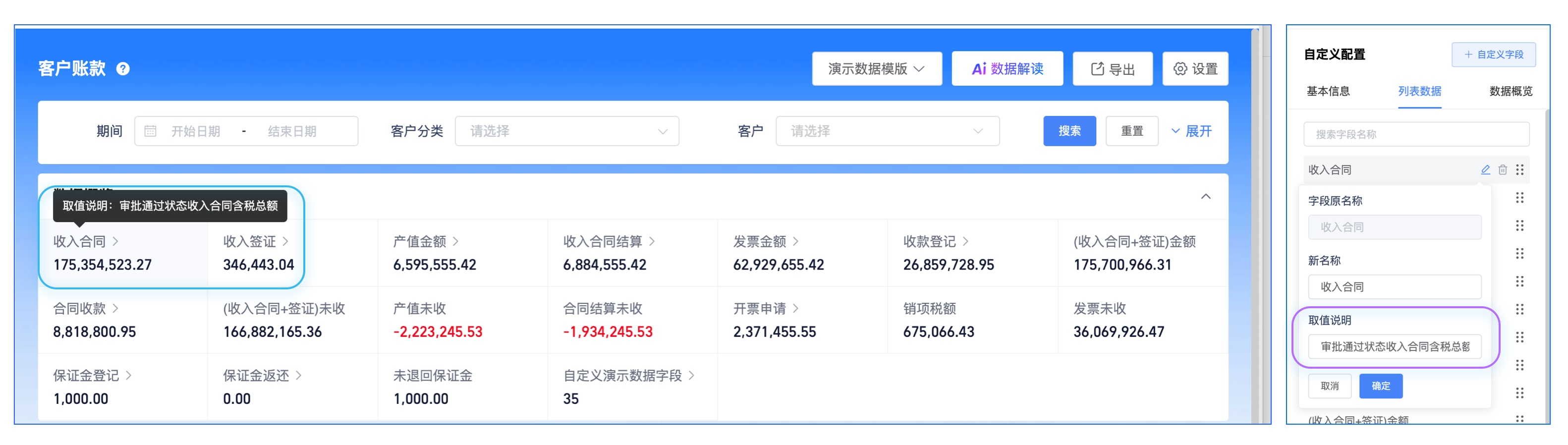
Task: Open the 演示数据模版 dropdown
Action: (x=877, y=69)
